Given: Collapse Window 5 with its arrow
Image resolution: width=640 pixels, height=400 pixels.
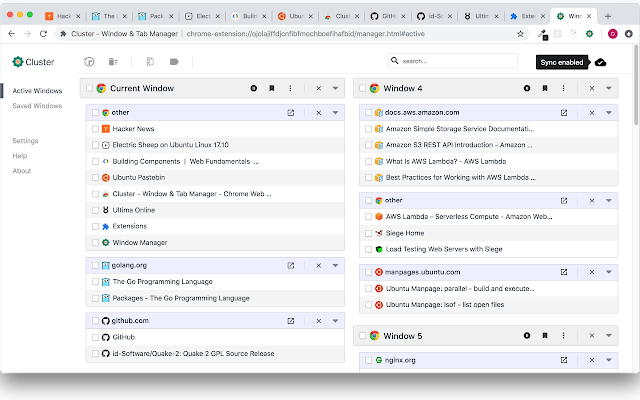Looking at the screenshot, I should pos(609,336).
